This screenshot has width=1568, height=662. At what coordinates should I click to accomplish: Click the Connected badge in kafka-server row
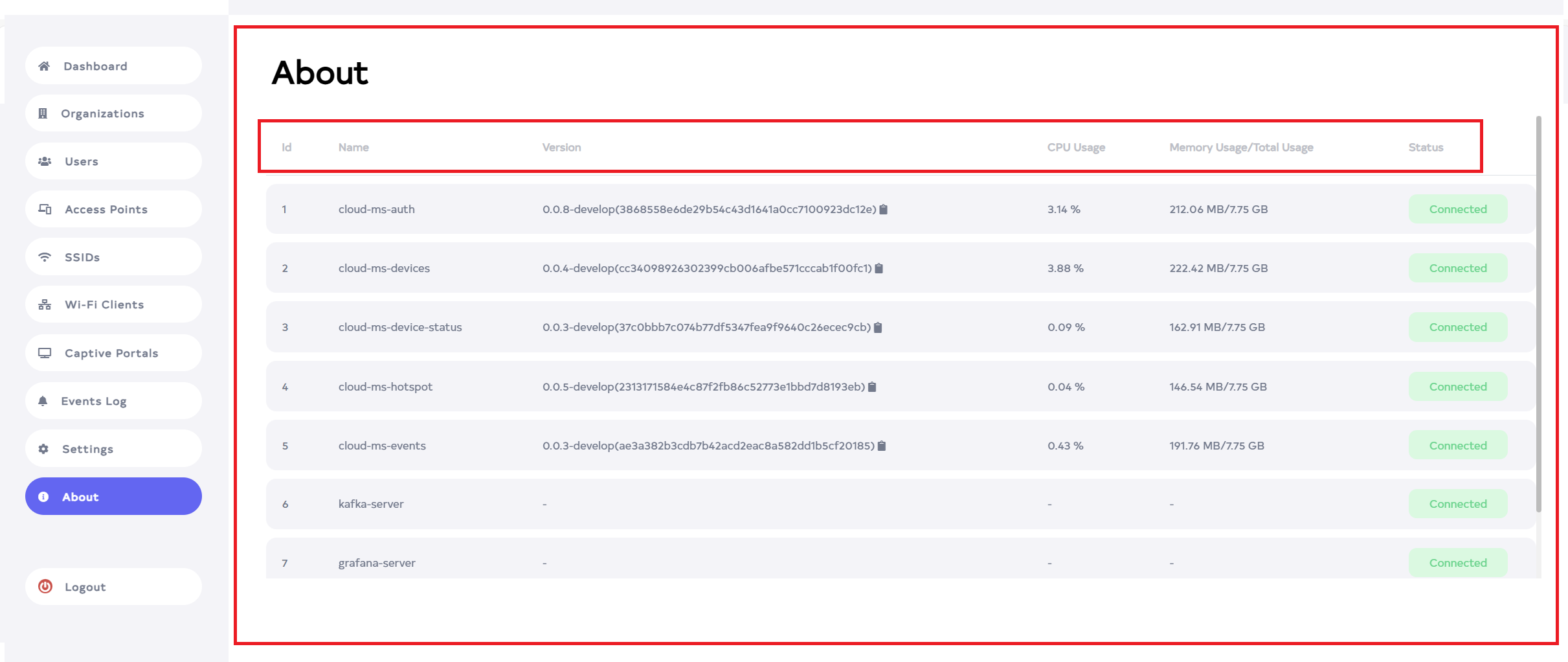pyautogui.click(x=1457, y=504)
